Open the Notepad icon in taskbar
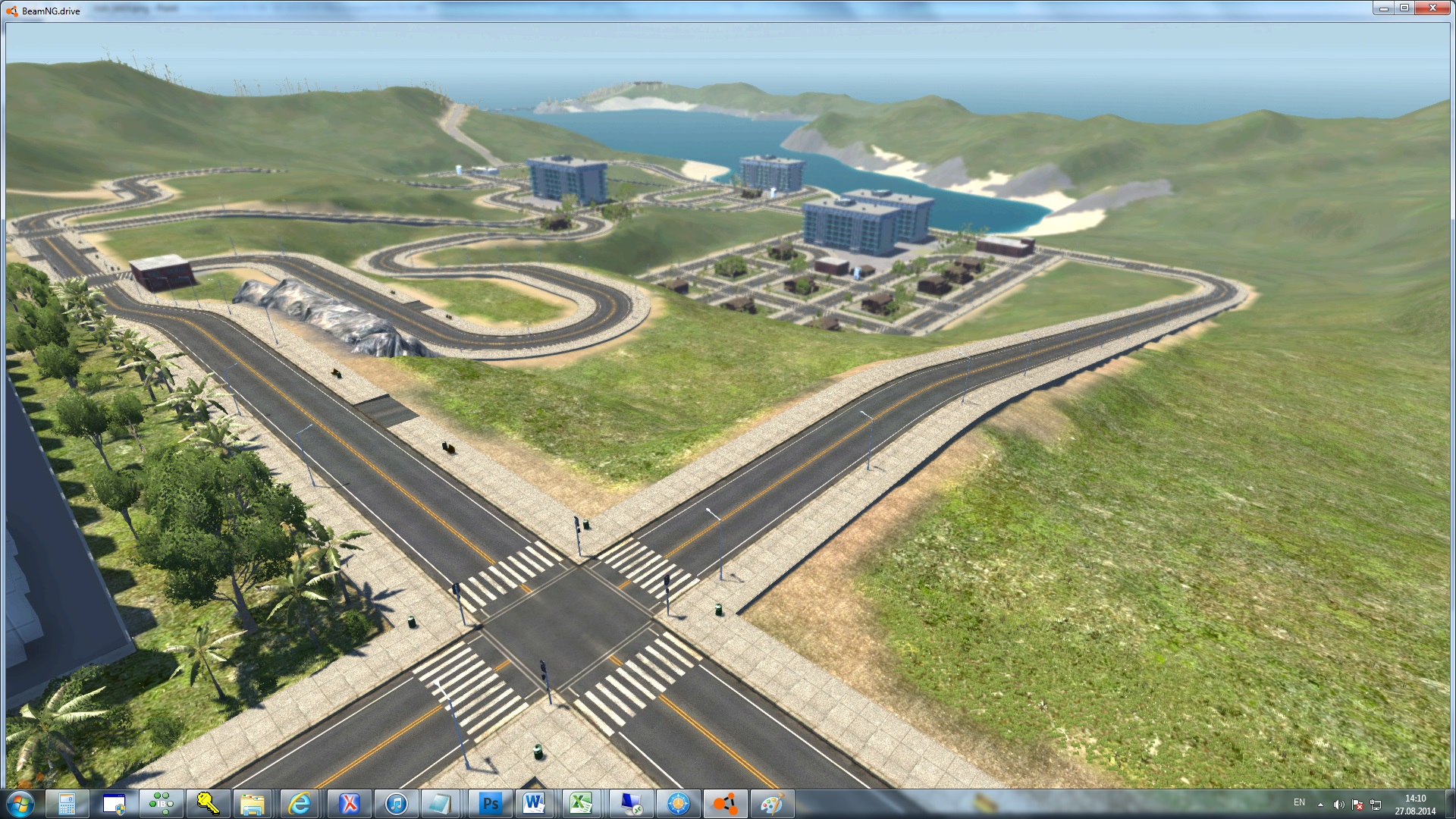Screen dimensions: 1456x819 point(441,804)
